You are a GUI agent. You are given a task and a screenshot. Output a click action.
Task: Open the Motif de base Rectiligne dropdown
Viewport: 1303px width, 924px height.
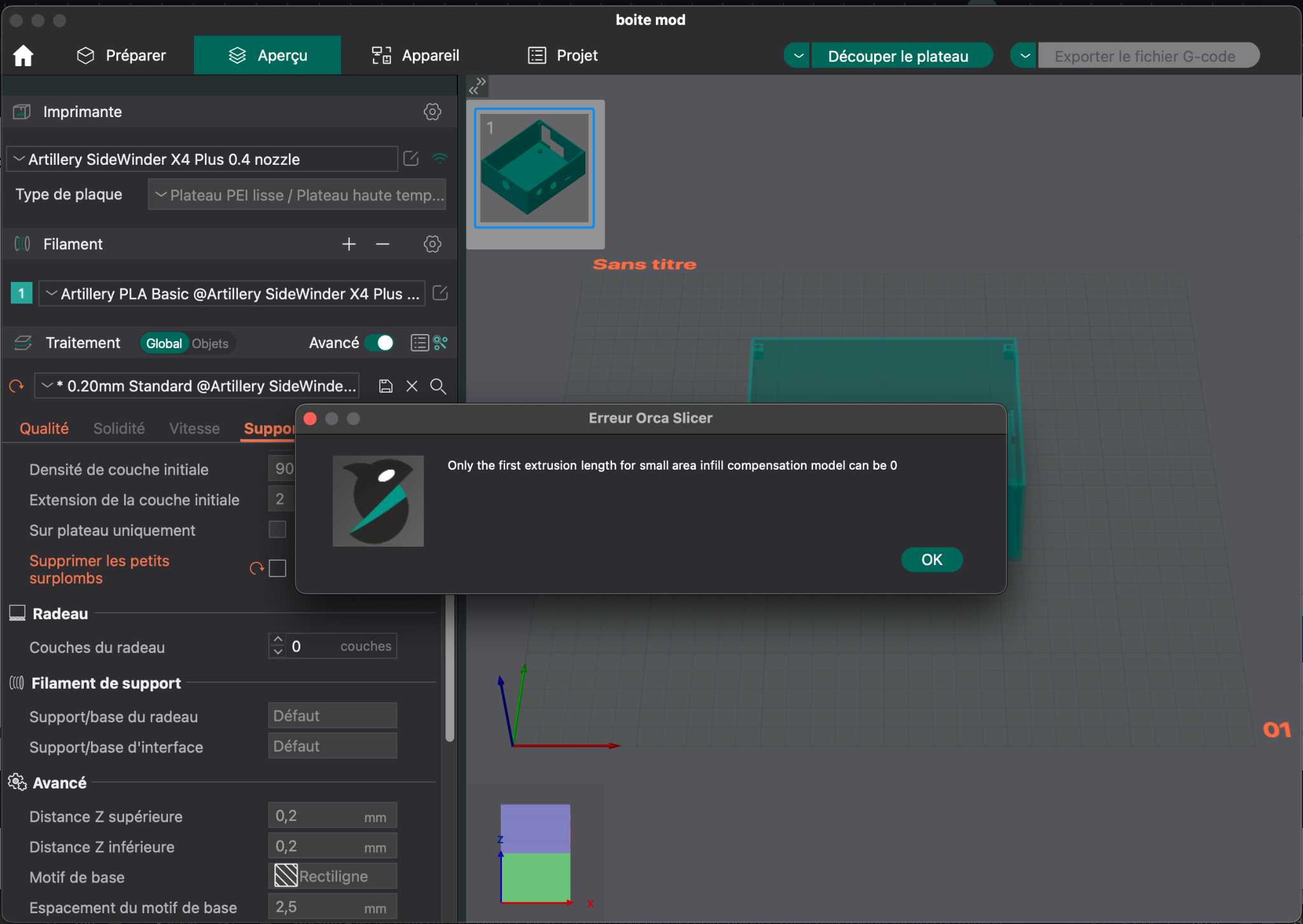click(x=333, y=877)
